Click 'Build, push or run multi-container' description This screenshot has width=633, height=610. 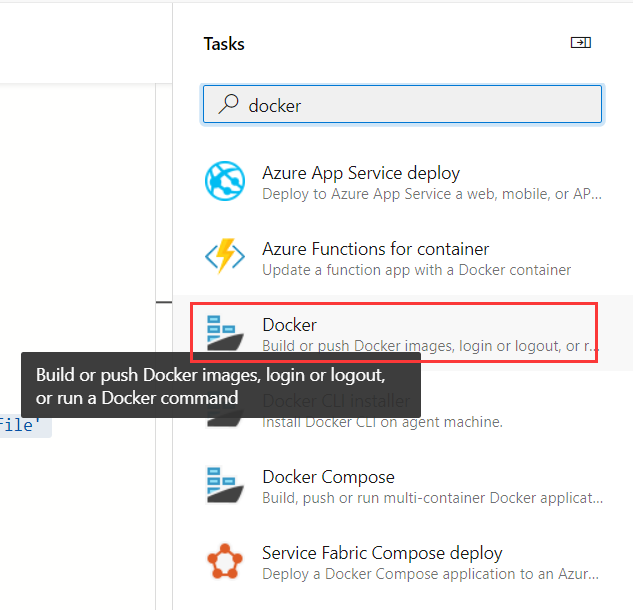[x=432, y=498]
